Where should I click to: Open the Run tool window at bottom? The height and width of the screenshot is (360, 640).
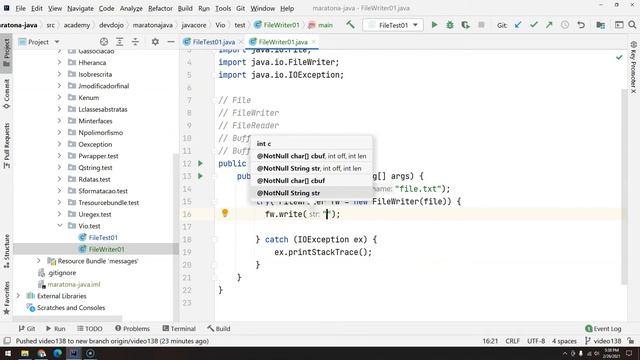pos(56,329)
